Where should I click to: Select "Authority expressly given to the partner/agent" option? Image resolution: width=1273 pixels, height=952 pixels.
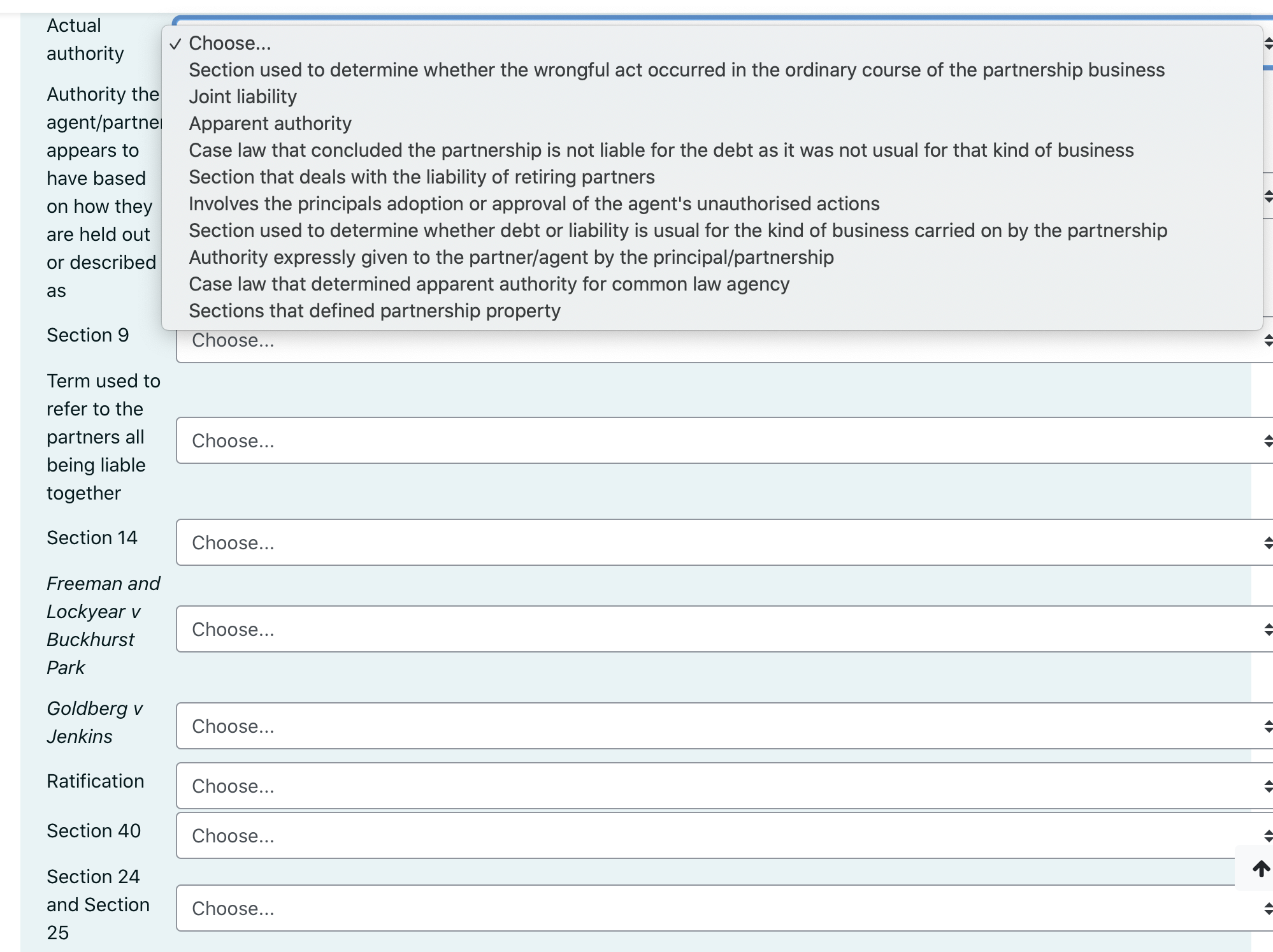511,257
